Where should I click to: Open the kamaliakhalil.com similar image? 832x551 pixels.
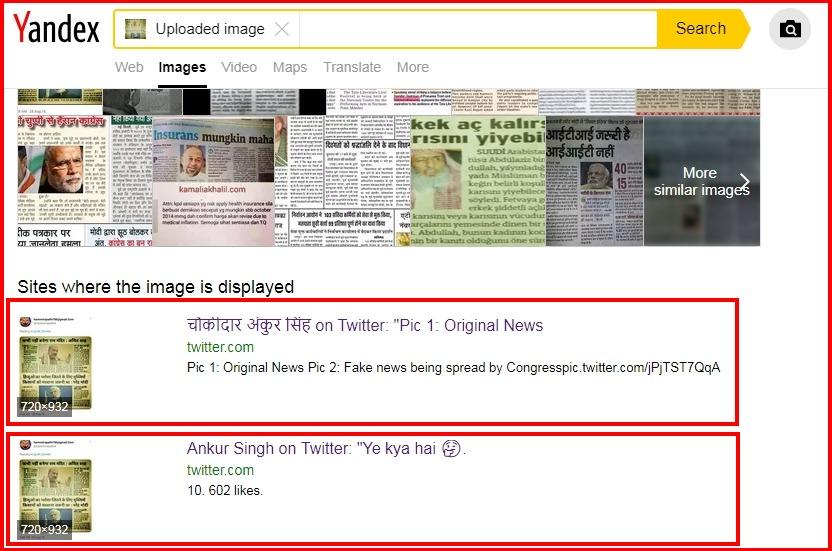[213, 181]
